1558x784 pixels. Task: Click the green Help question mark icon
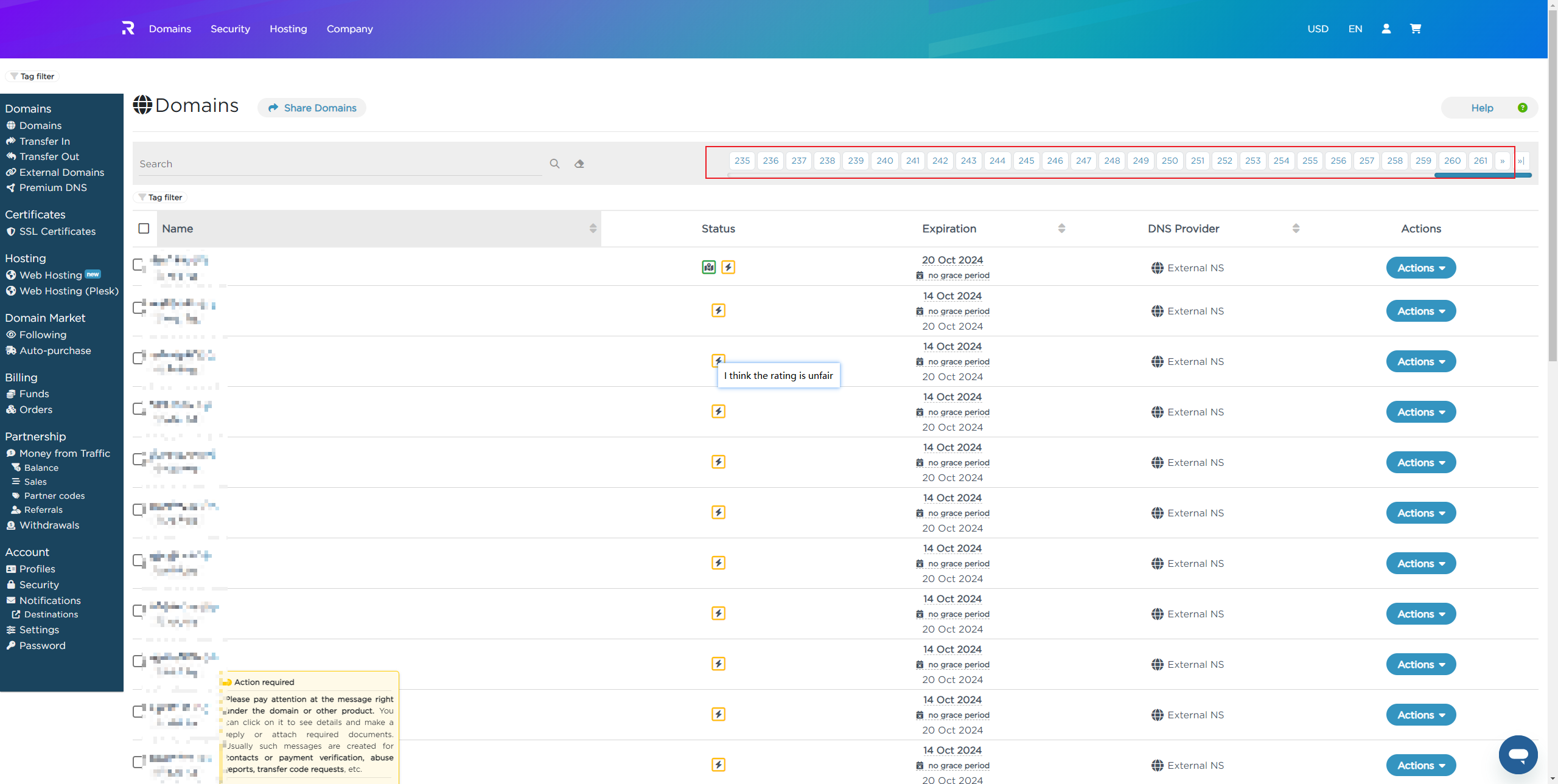[x=1523, y=108]
